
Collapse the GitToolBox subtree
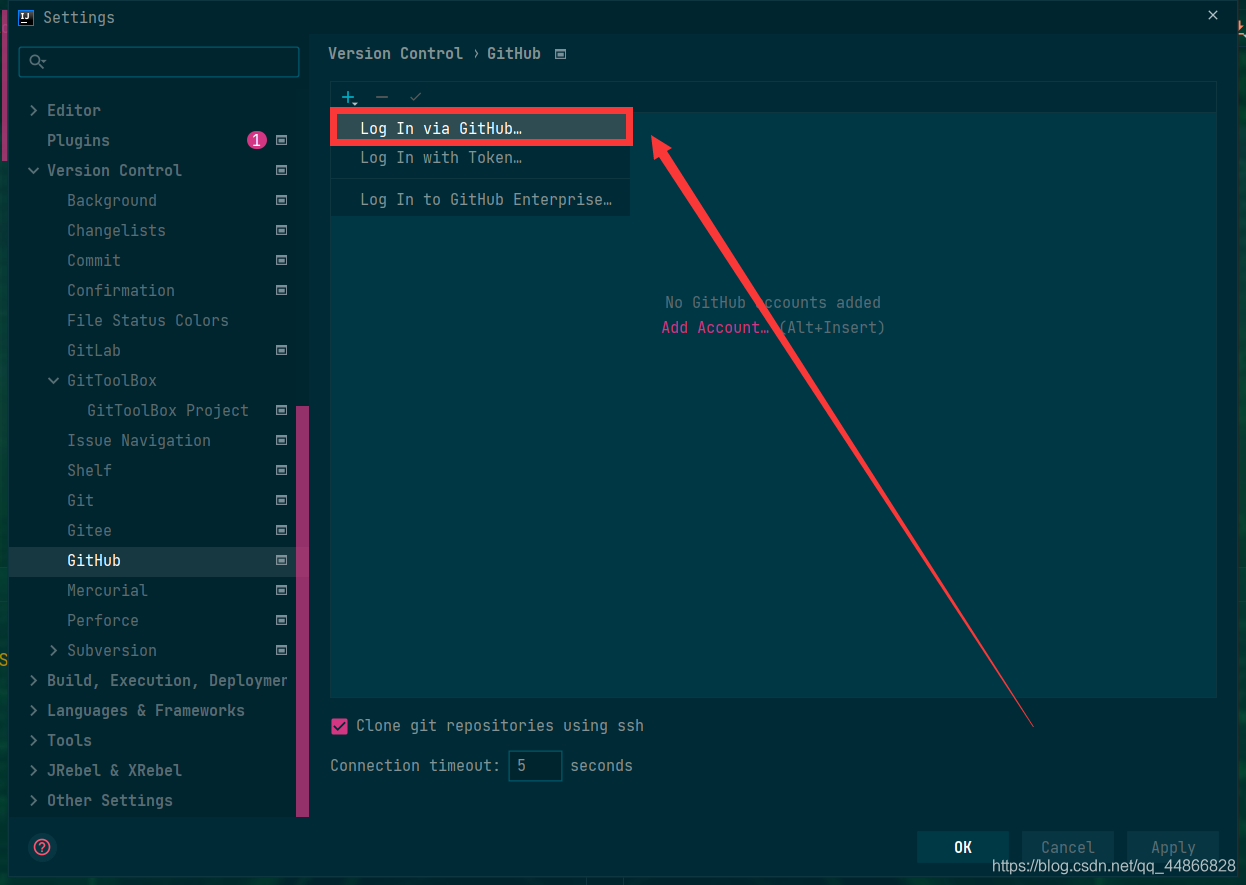pyautogui.click(x=54, y=381)
